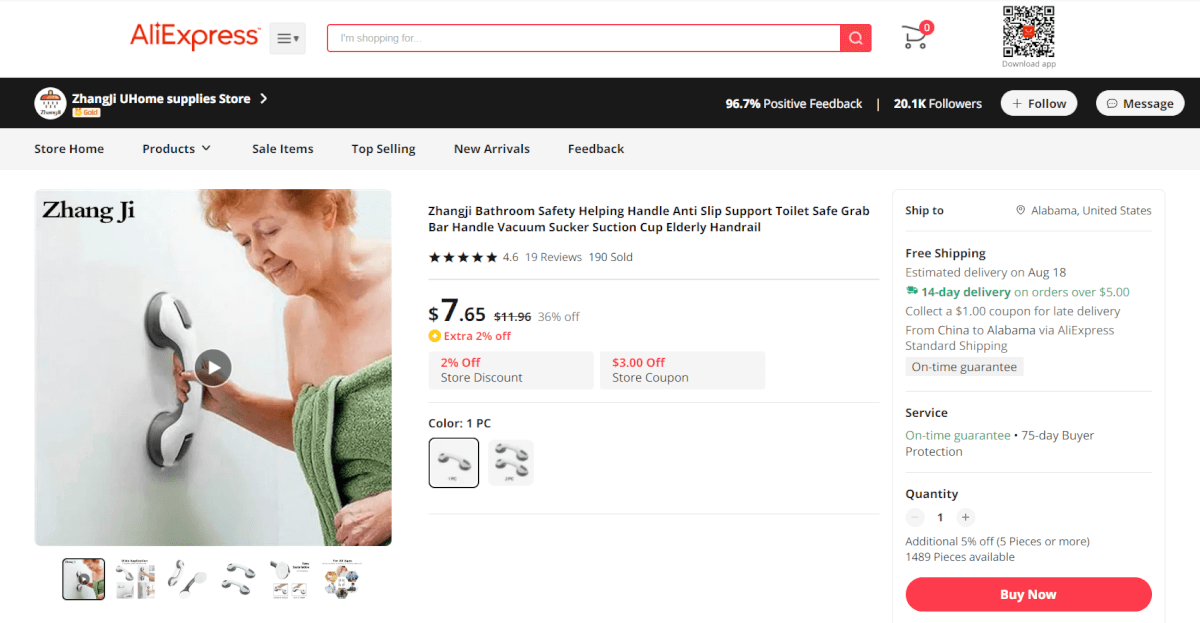Go to the New Arrivals tab
This screenshot has width=1200, height=623.
coord(492,149)
